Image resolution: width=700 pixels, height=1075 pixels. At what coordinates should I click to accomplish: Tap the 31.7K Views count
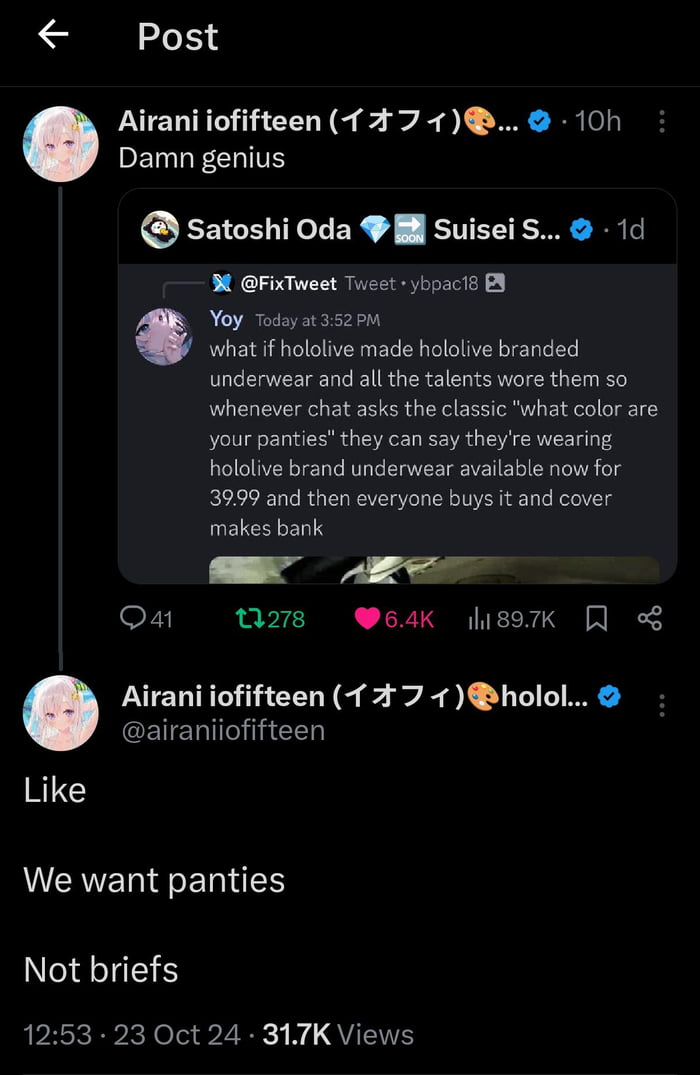pos(337,1034)
